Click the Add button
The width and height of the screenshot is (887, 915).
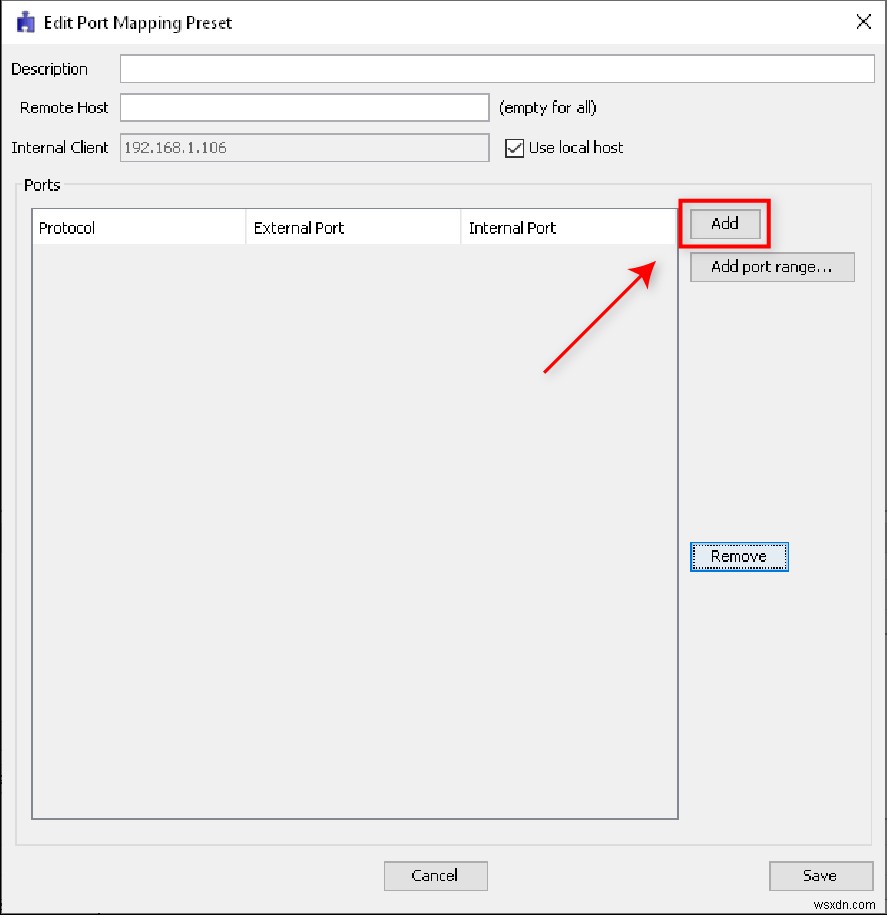(725, 223)
